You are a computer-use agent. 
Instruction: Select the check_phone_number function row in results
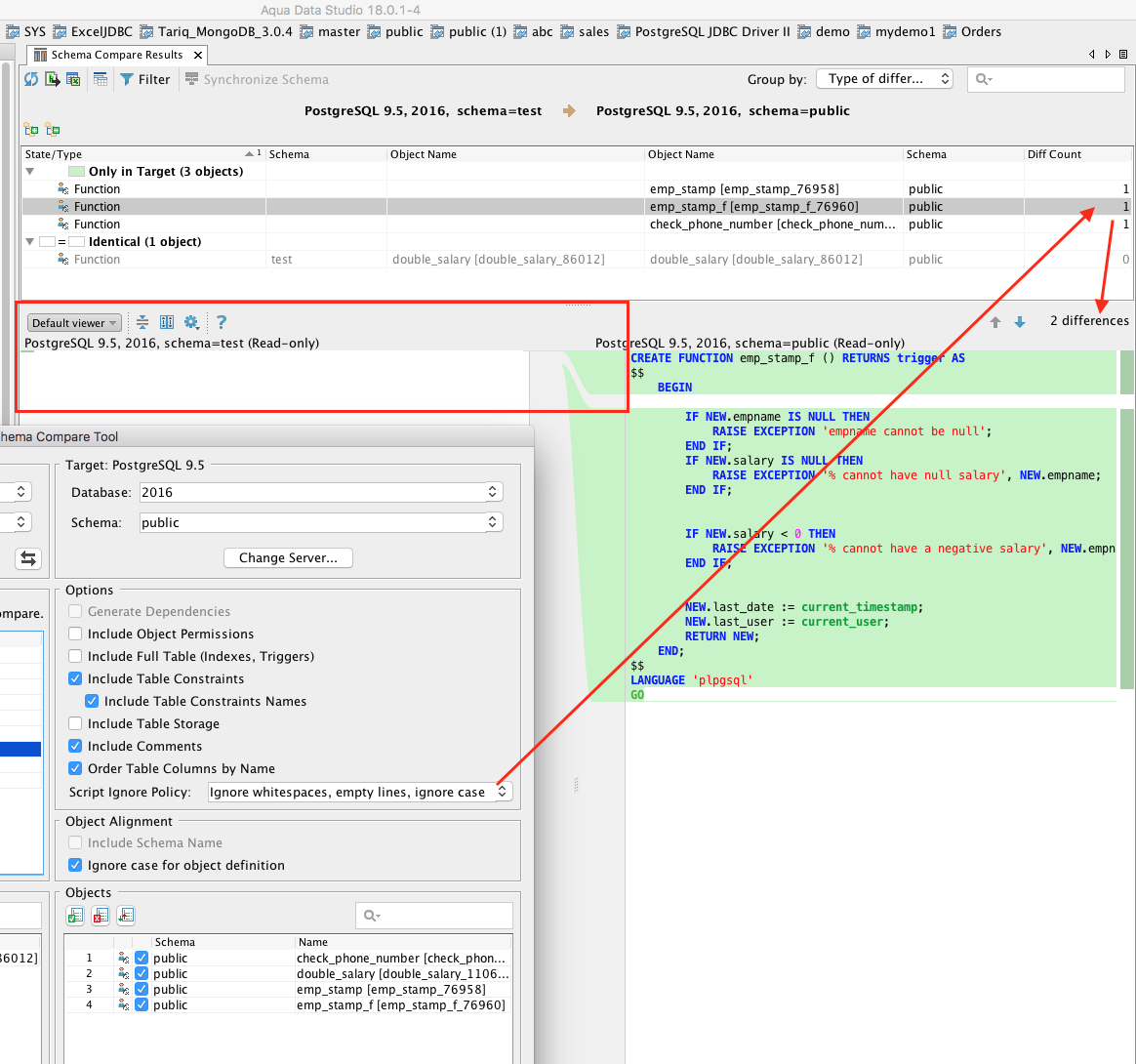(x=577, y=225)
